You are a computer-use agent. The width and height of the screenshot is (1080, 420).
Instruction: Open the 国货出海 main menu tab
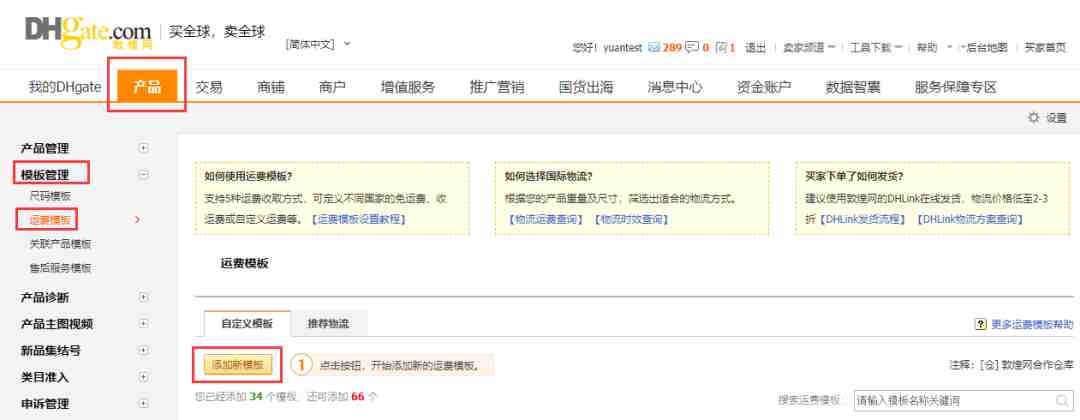coord(585,87)
